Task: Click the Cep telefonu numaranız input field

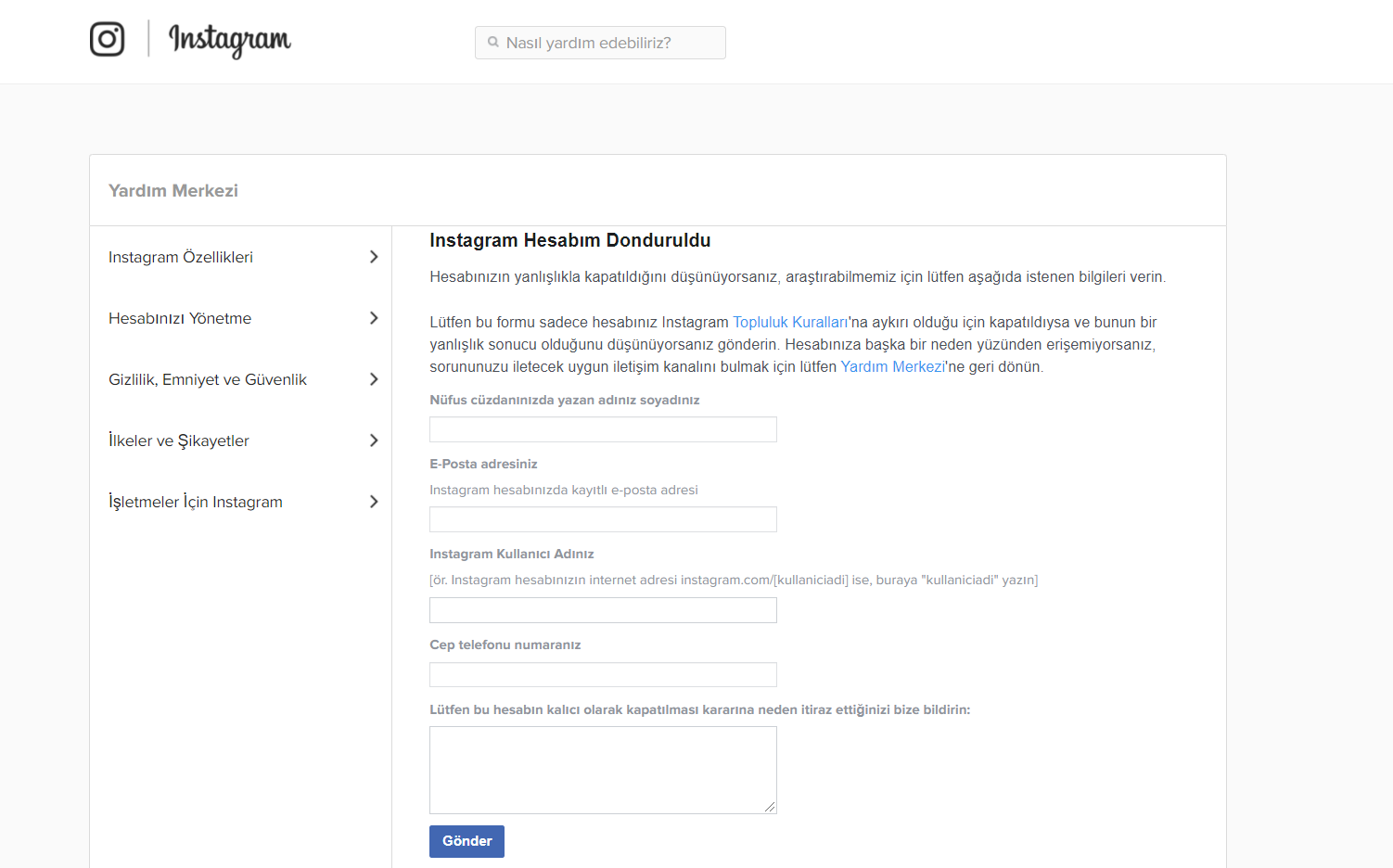Action: (603, 674)
